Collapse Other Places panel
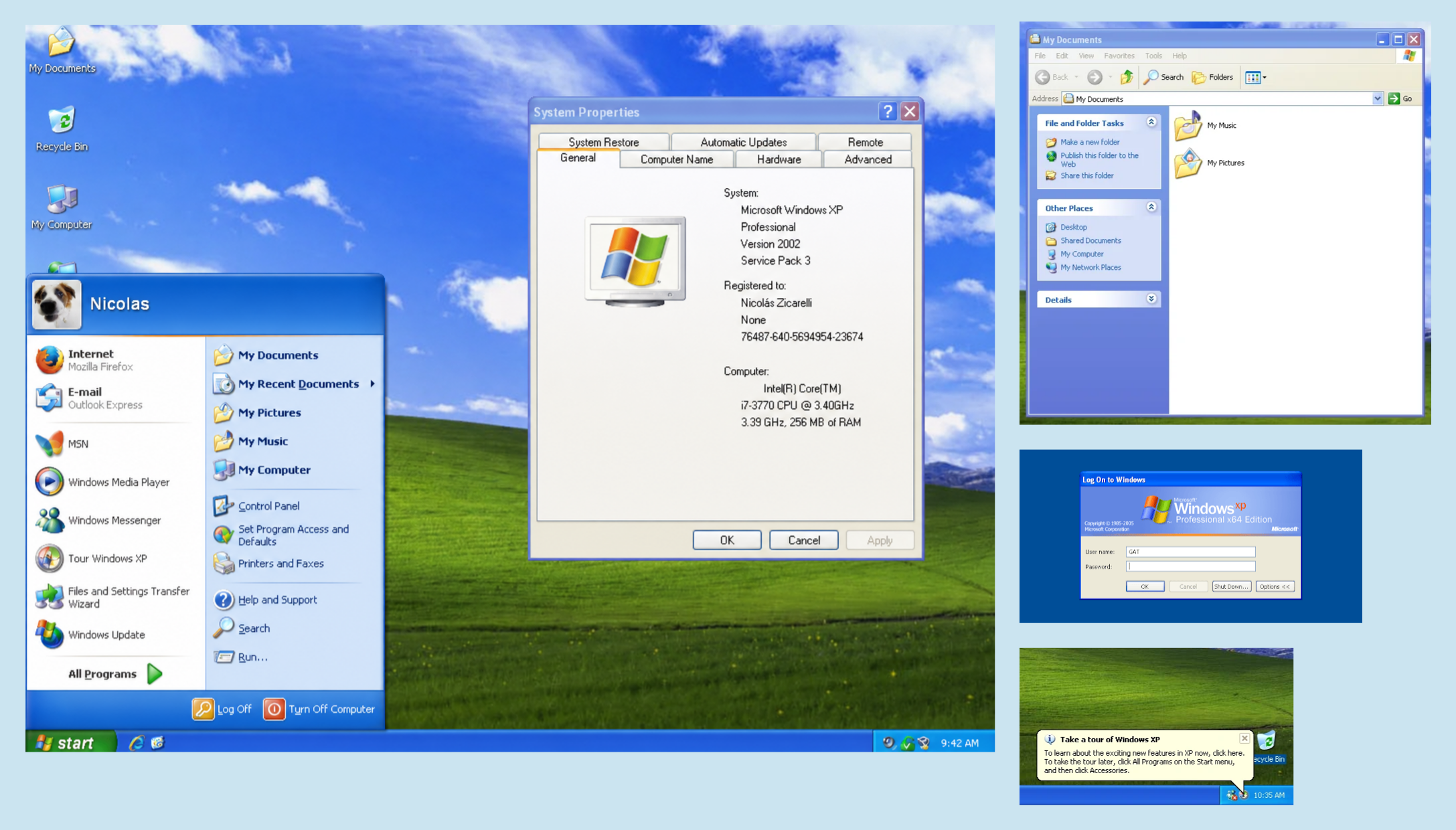Screen dimensions: 1456x830 [1151, 207]
